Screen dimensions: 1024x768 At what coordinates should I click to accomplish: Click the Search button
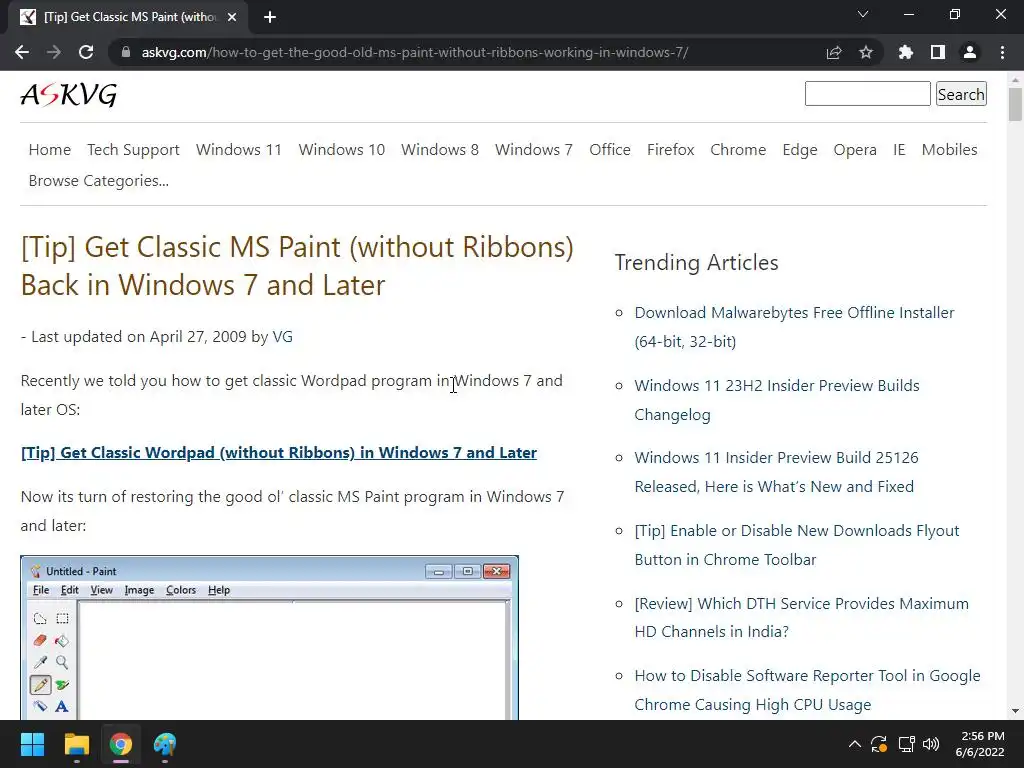point(961,94)
